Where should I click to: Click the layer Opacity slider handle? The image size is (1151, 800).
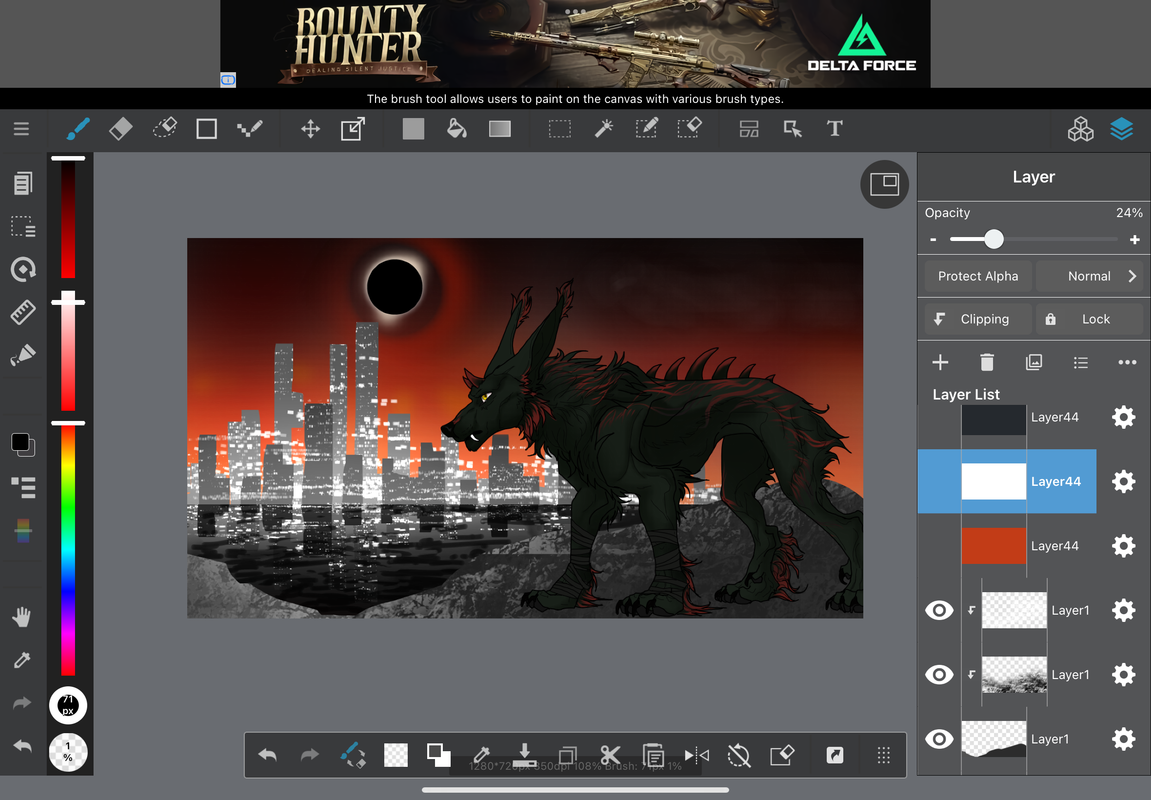click(x=993, y=239)
